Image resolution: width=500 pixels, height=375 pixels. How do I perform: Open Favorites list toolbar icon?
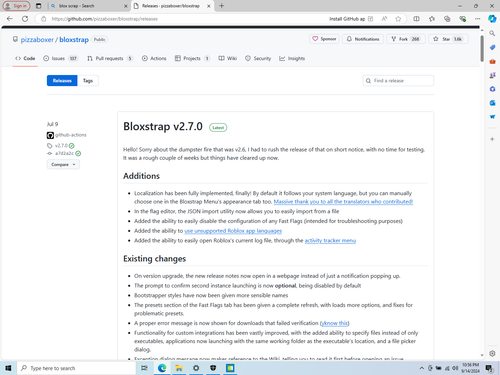coord(432,19)
